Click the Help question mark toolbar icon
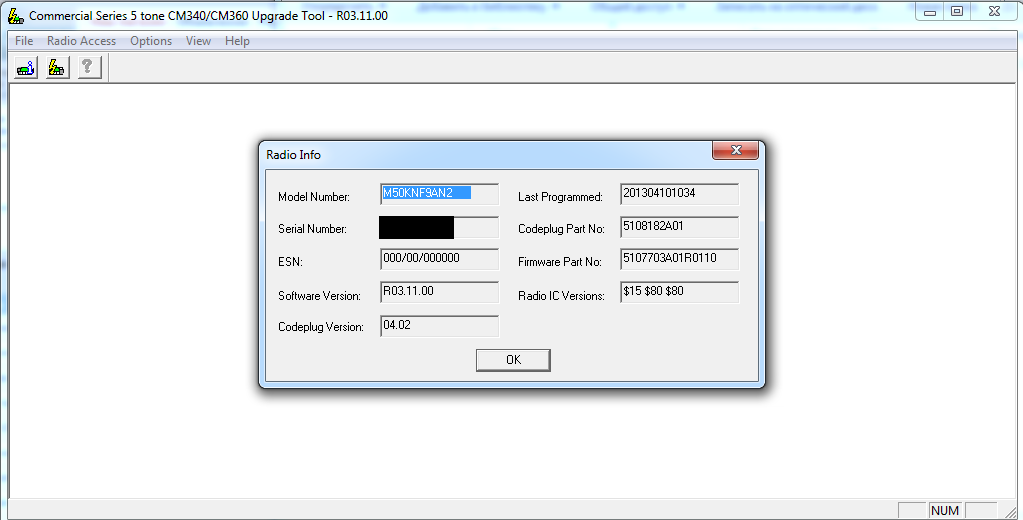Screen dimensions: 1023x520 pos(89,67)
